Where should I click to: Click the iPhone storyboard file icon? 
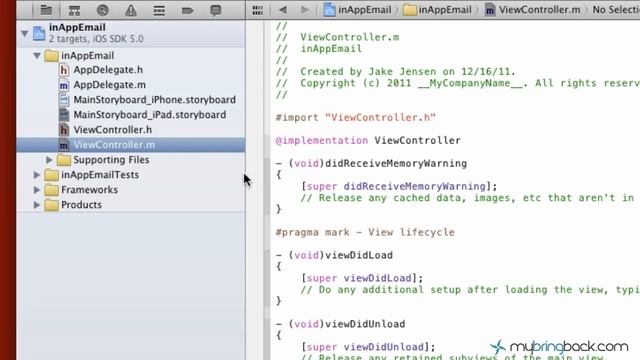[64, 100]
